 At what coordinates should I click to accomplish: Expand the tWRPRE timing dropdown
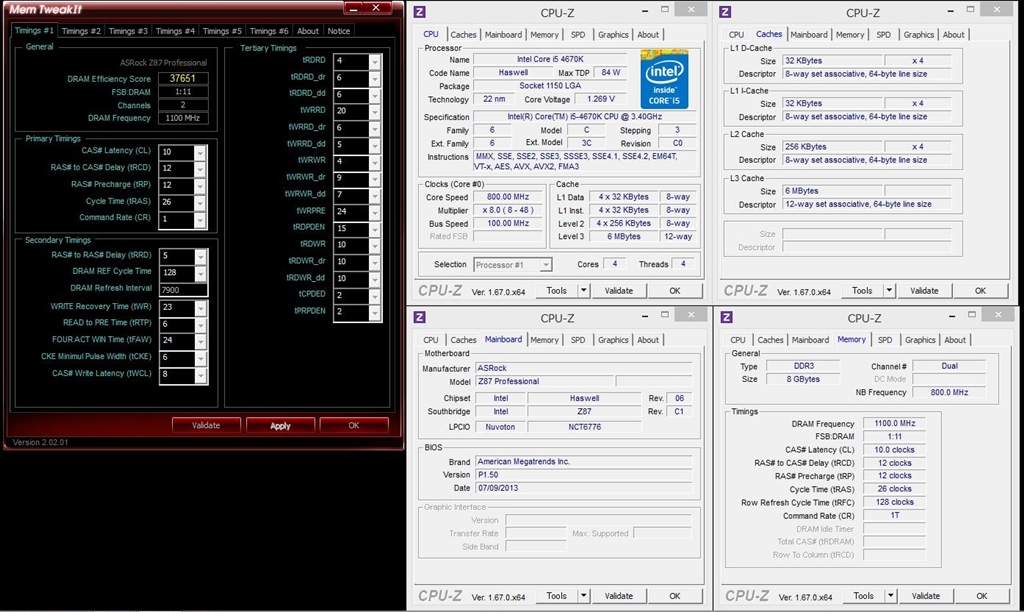point(375,211)
